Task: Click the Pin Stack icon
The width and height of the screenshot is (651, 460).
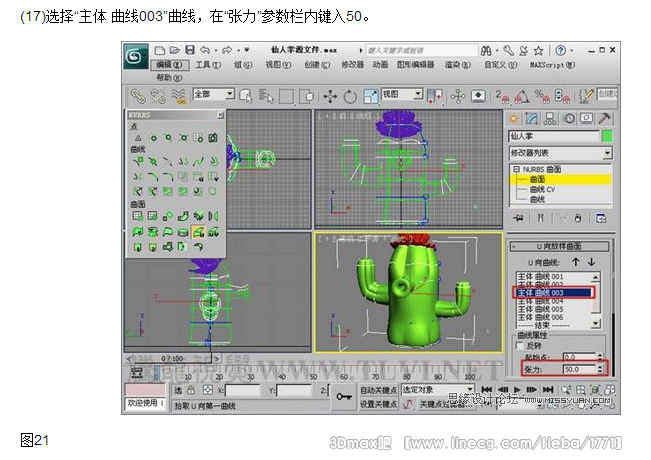Action: (518, 218)
